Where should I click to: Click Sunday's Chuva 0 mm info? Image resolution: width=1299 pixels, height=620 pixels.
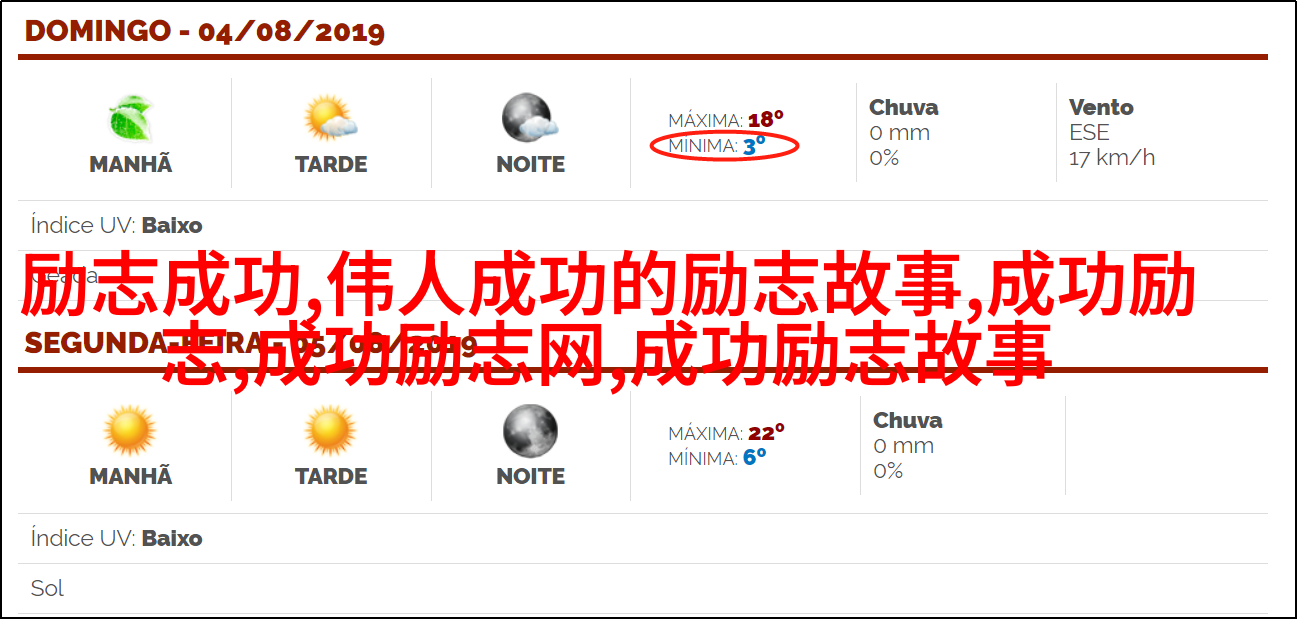[904, 132]
